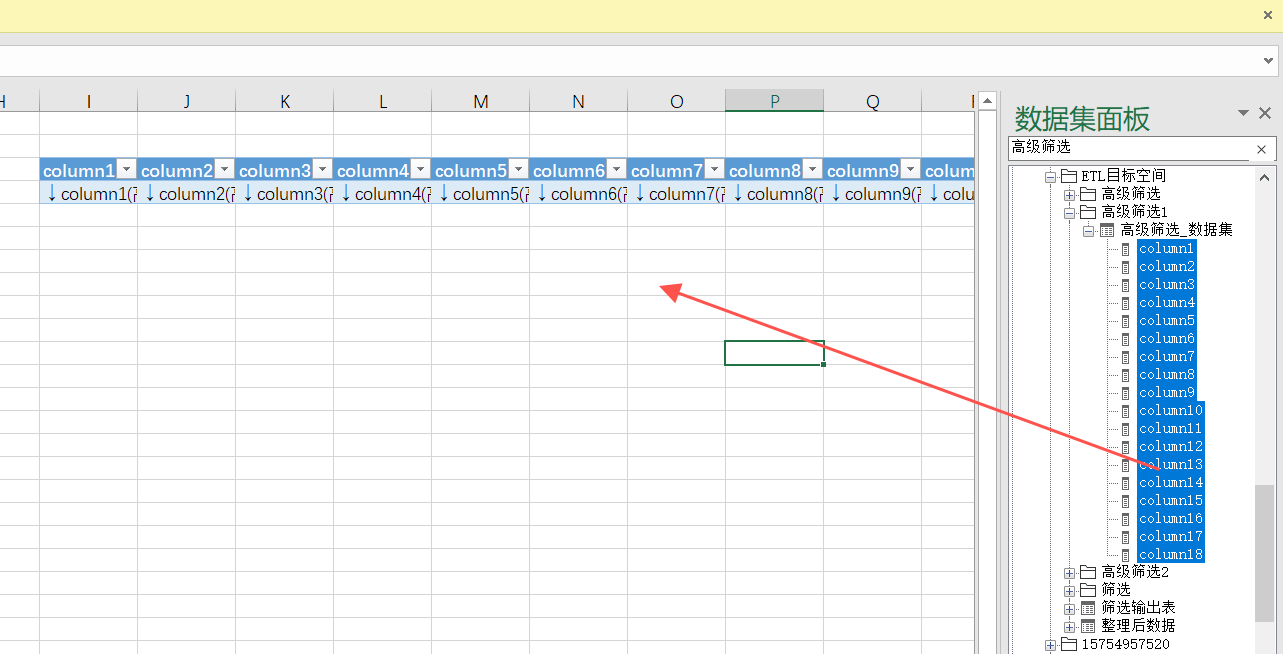Collapse the 高级筛选1 tree node
Screen dimensions: 1283x654
click(x=1069, y=213)
